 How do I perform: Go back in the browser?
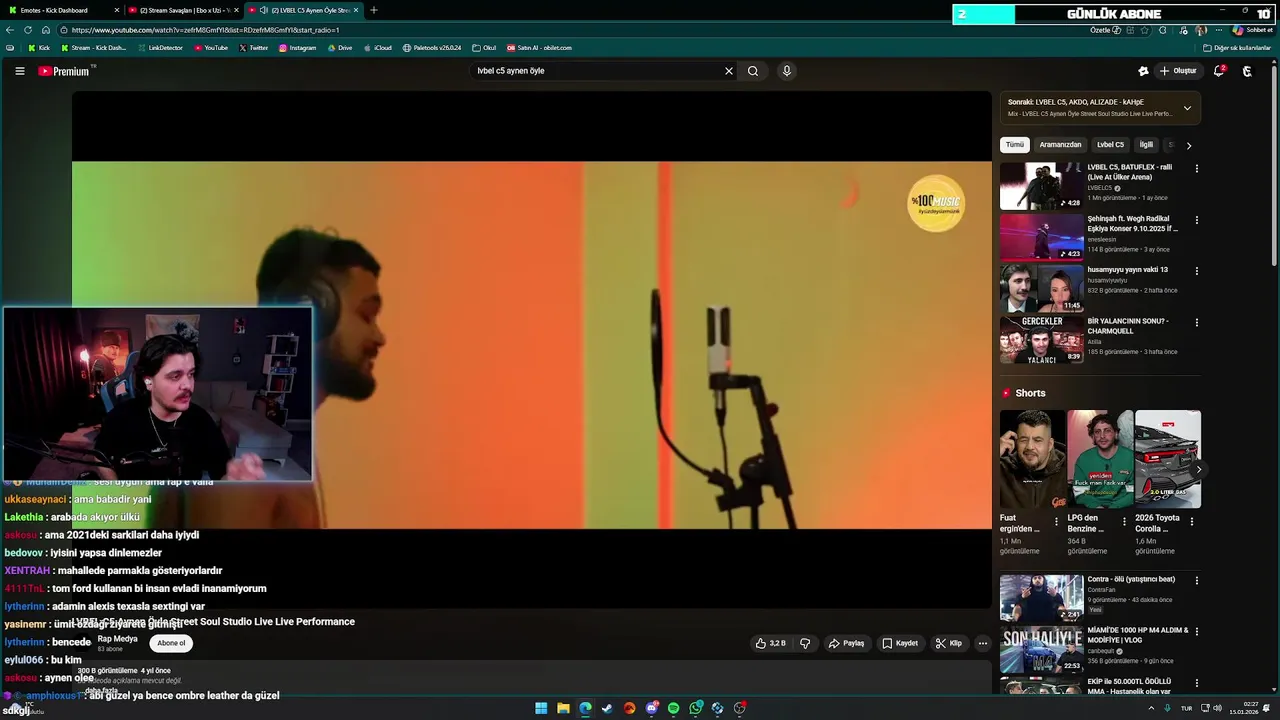click(10, 30)
